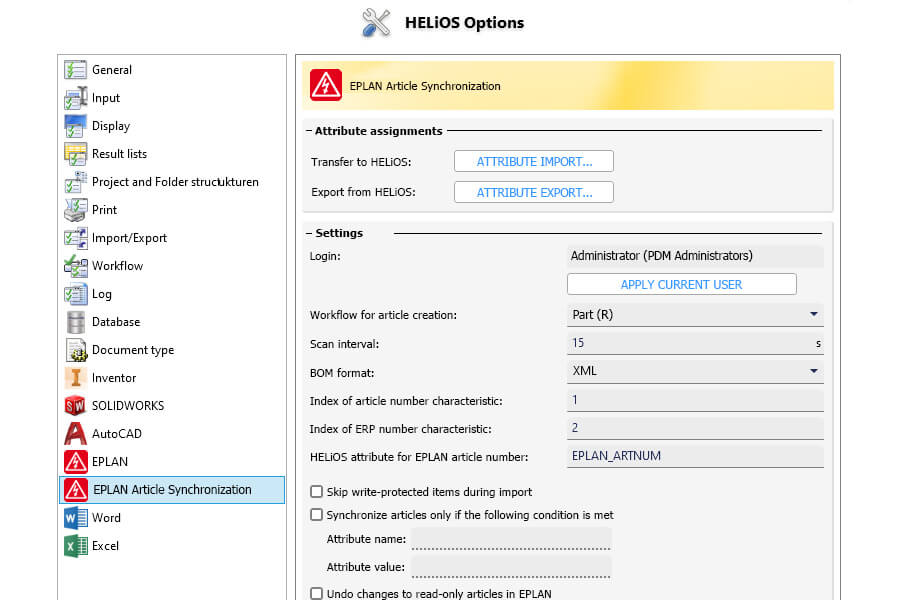Click the Workflow icon

pyautogui.click(x=75, y=266)
